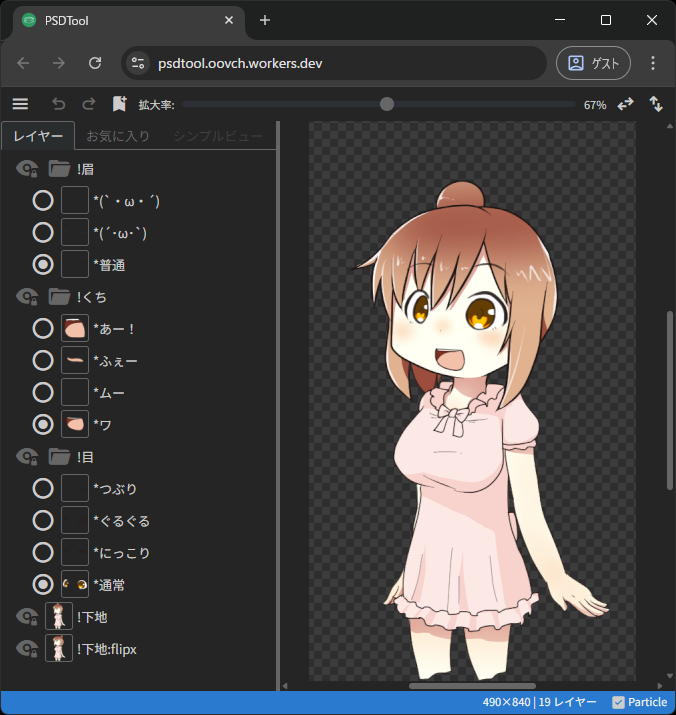Click the !下地:flipx layer name

[x=107, y=649]
